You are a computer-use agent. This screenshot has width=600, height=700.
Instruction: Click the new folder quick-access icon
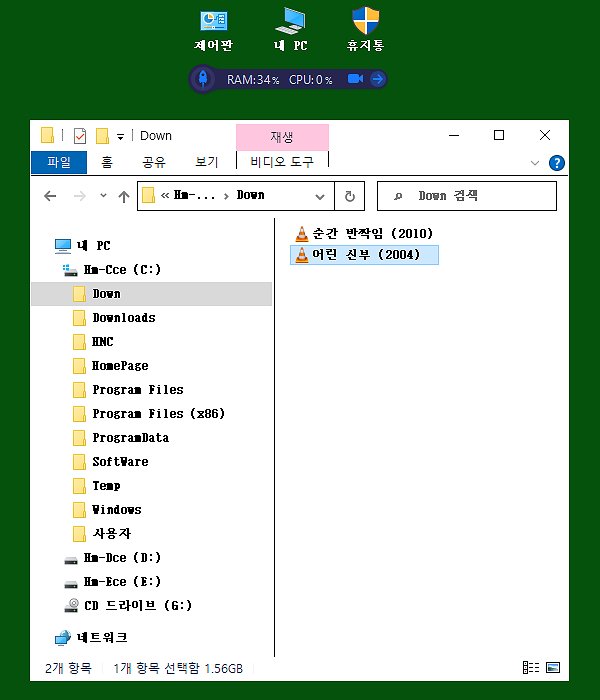pyautogui.click(x=102, y=136)
